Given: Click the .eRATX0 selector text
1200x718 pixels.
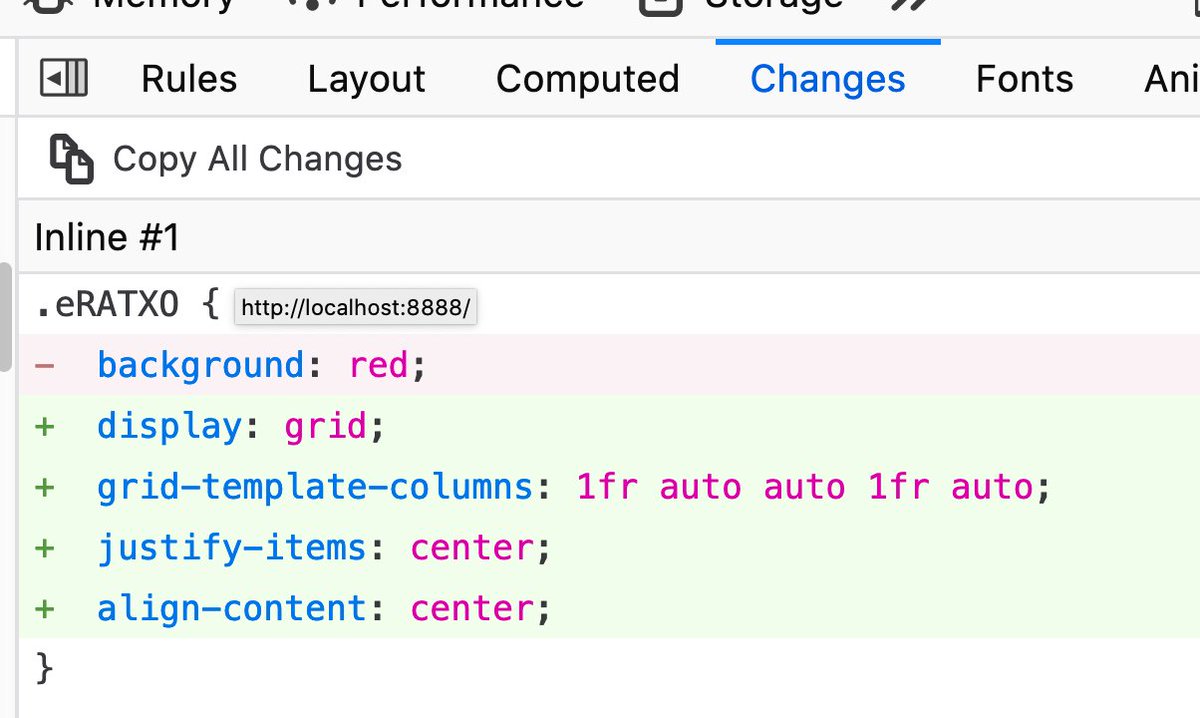Looking at the screenshot, I should click(x=107, y=304).
